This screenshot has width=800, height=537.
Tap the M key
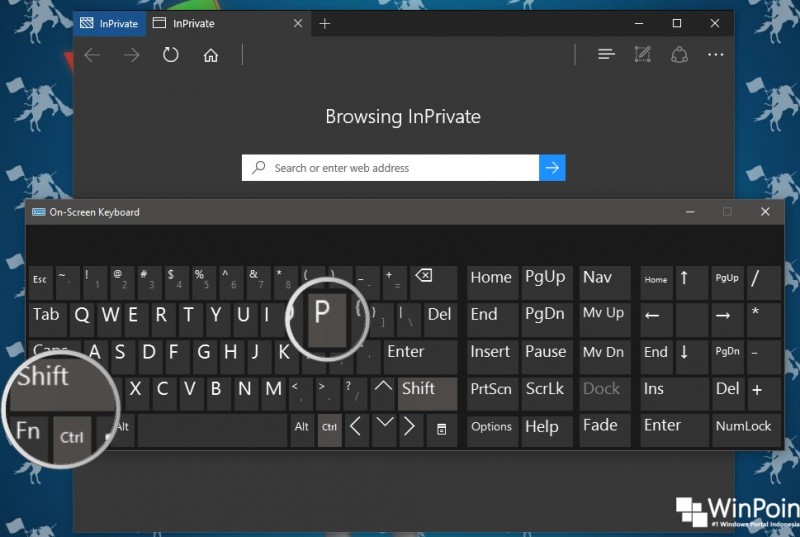(x=274, y=394)
